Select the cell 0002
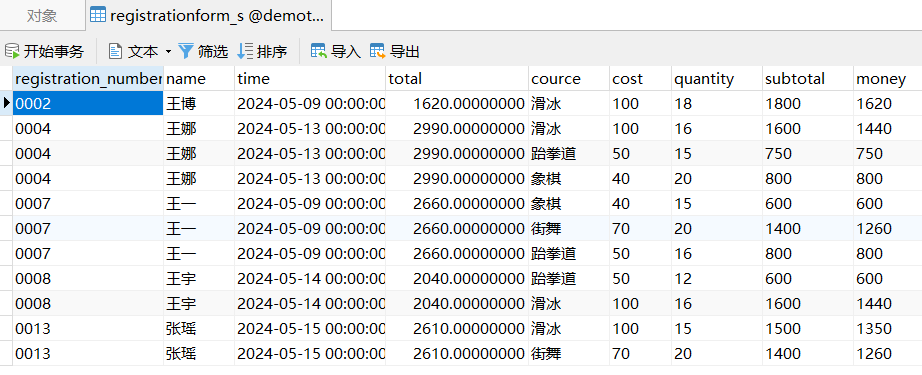Viewport: 922px width, 375px height. tap(88, 103)
